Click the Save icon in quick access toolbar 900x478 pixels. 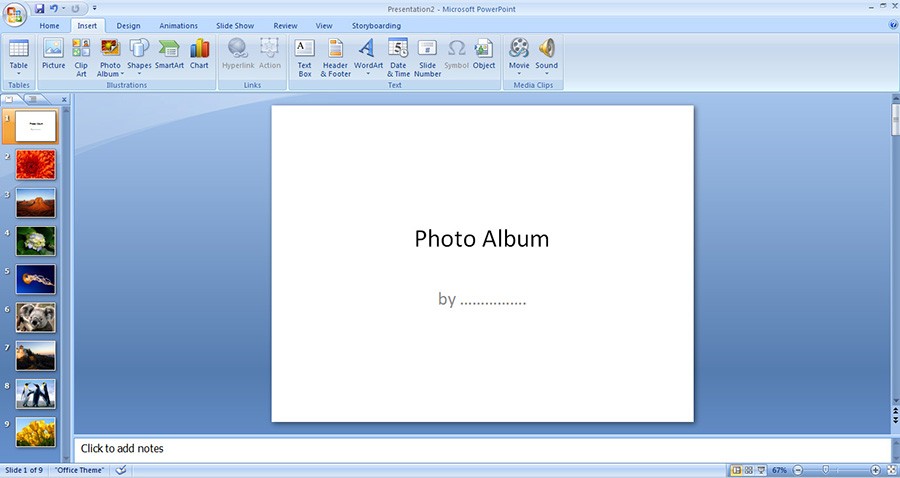tap(39, 8)
